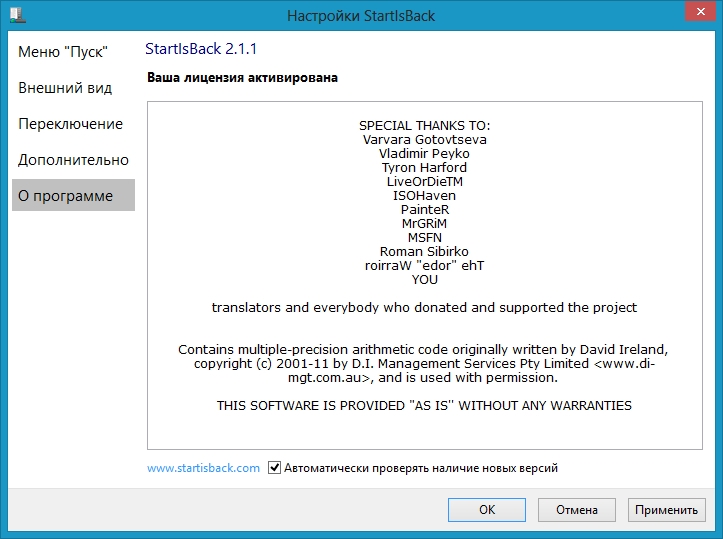This screenshot has width=723, height=539.
Task: Open the www.startisback.com link
Action: click(x=203, y=468)
